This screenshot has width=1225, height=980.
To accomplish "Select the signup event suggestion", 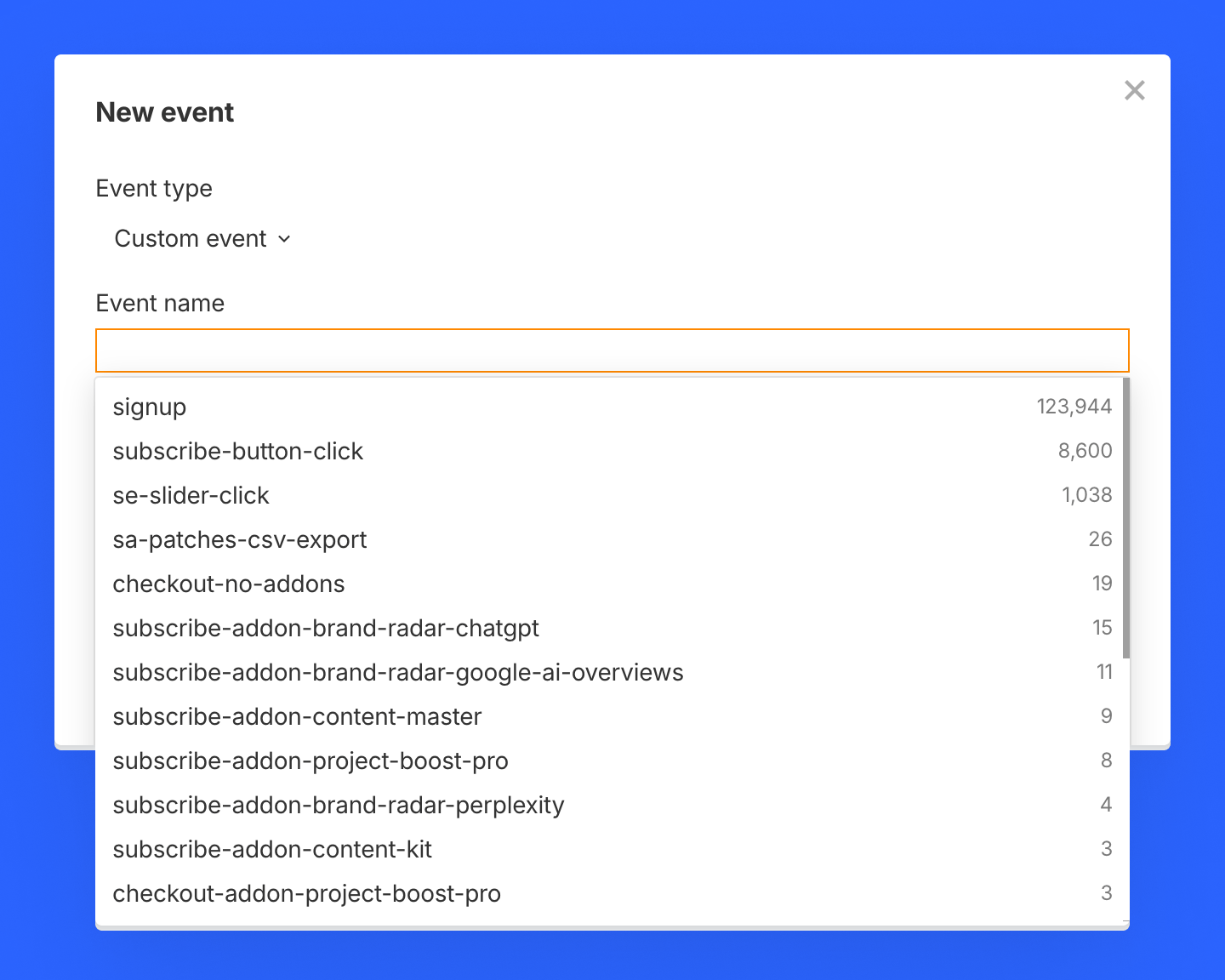I will click(x=150, y=407).
